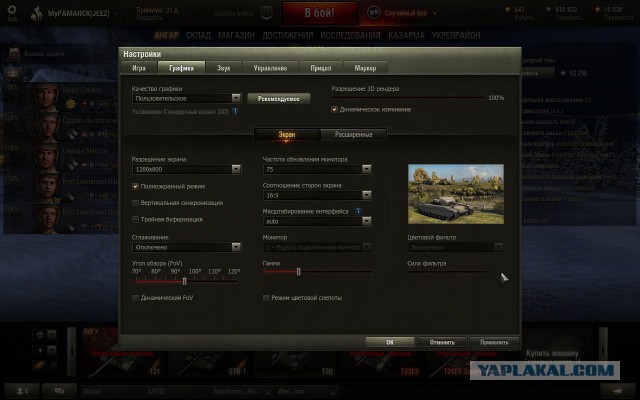Click the credits icon next to 610 832
Viewport: 640px width, 400px height.
(549, 9)
